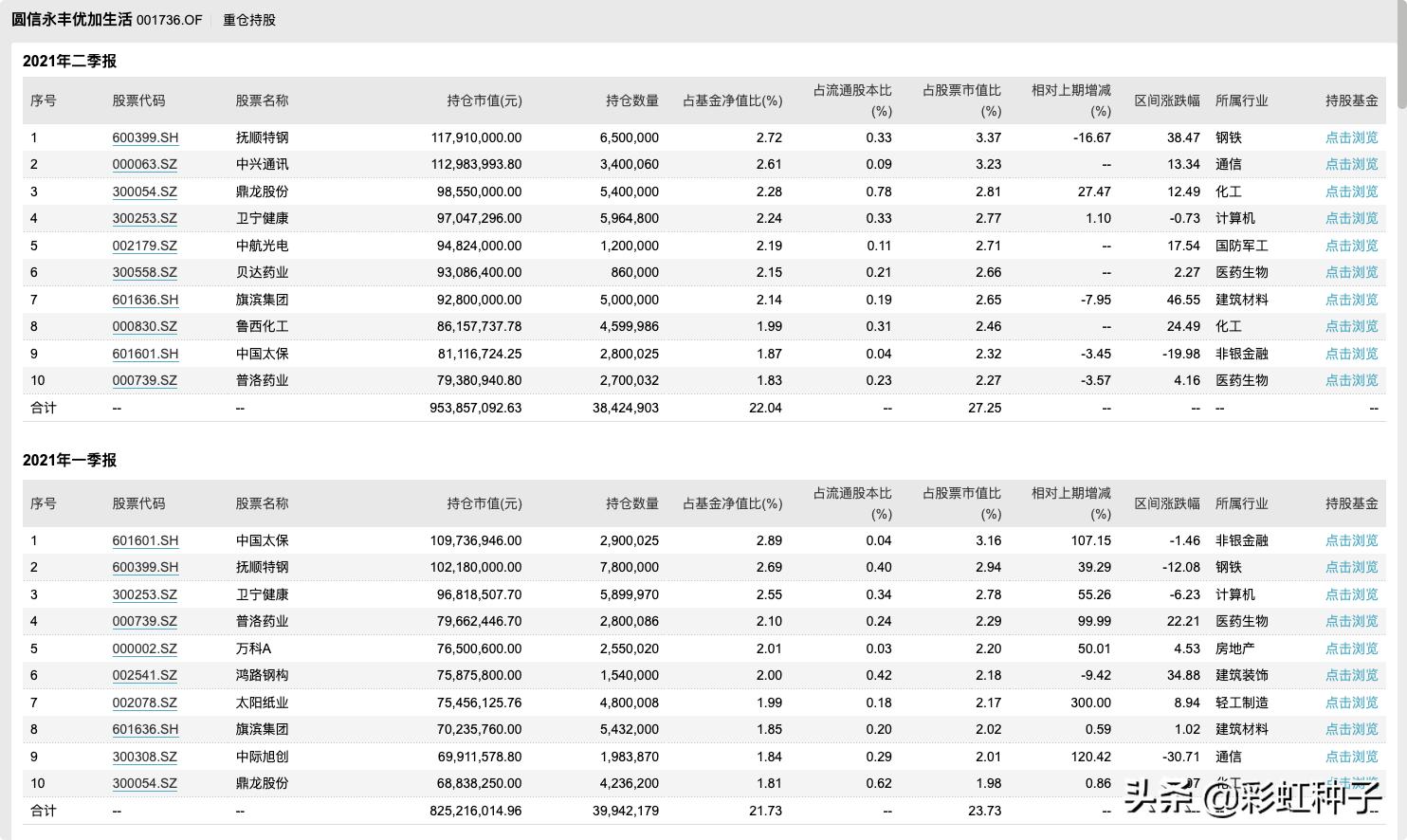
Task: Click 点击浏览 for 万科A holdings
Action: [1352, 648]
